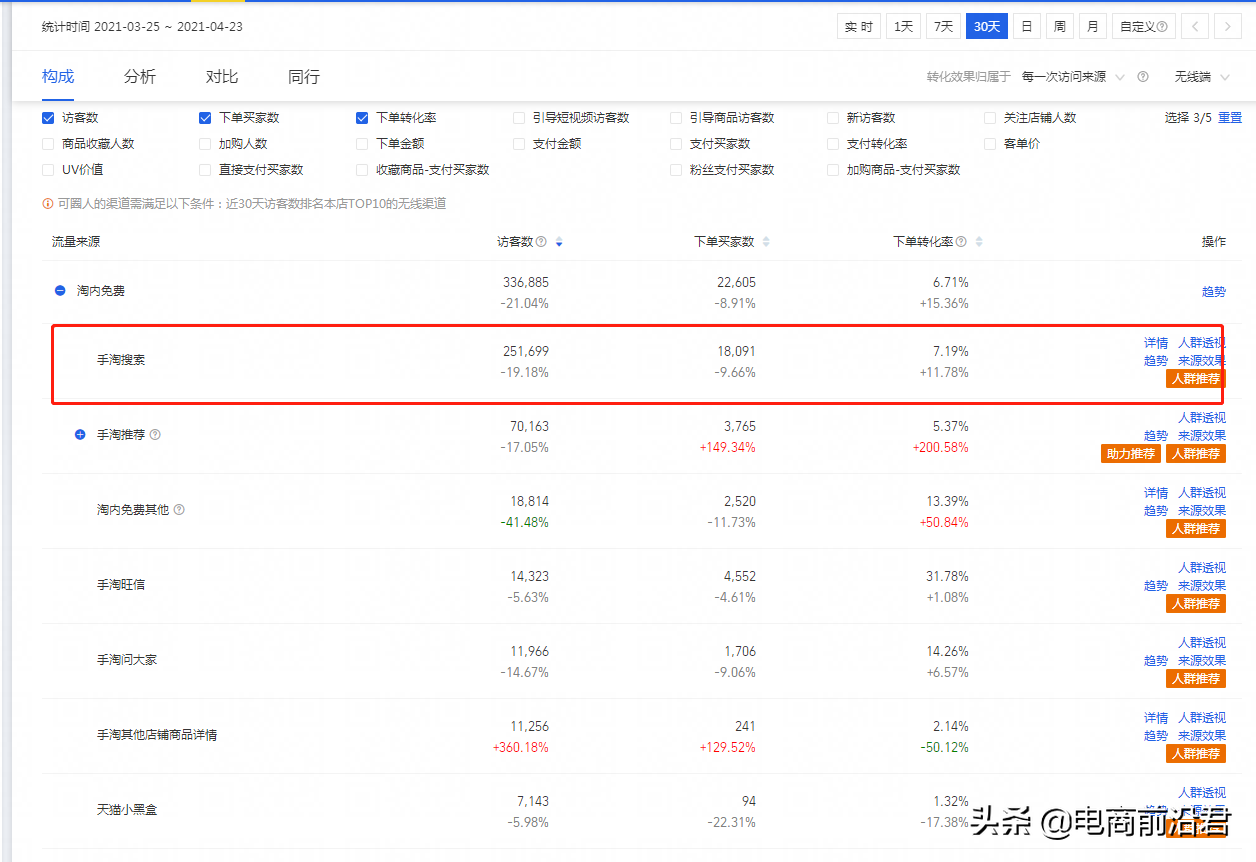Open 详情 in 手淘其他店铺商品详情 row

tap(1156, 718)
